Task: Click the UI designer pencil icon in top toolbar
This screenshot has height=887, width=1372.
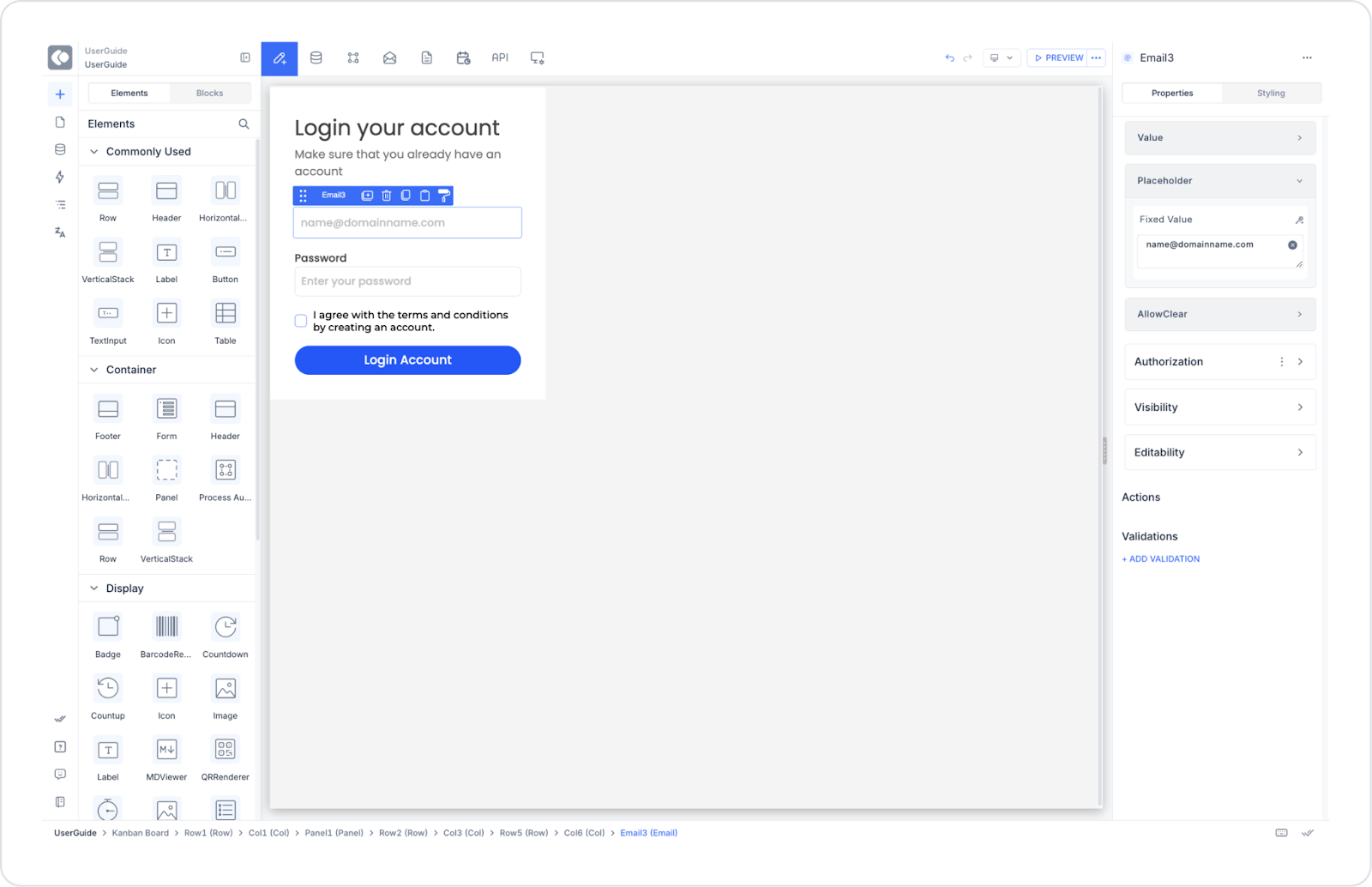Action: click(x=280, y=58)
